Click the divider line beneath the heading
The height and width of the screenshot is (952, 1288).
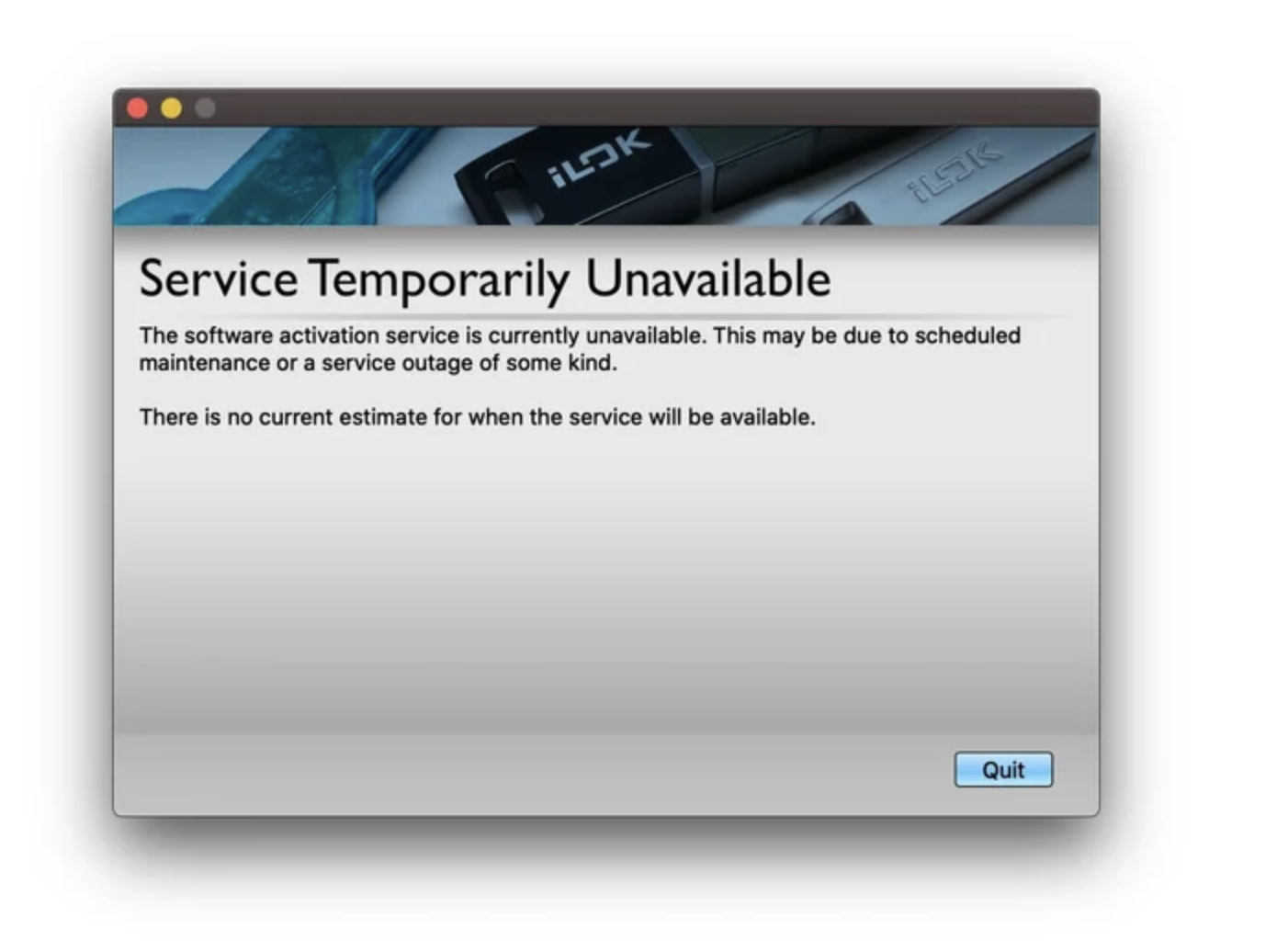(x=605, y=316)
